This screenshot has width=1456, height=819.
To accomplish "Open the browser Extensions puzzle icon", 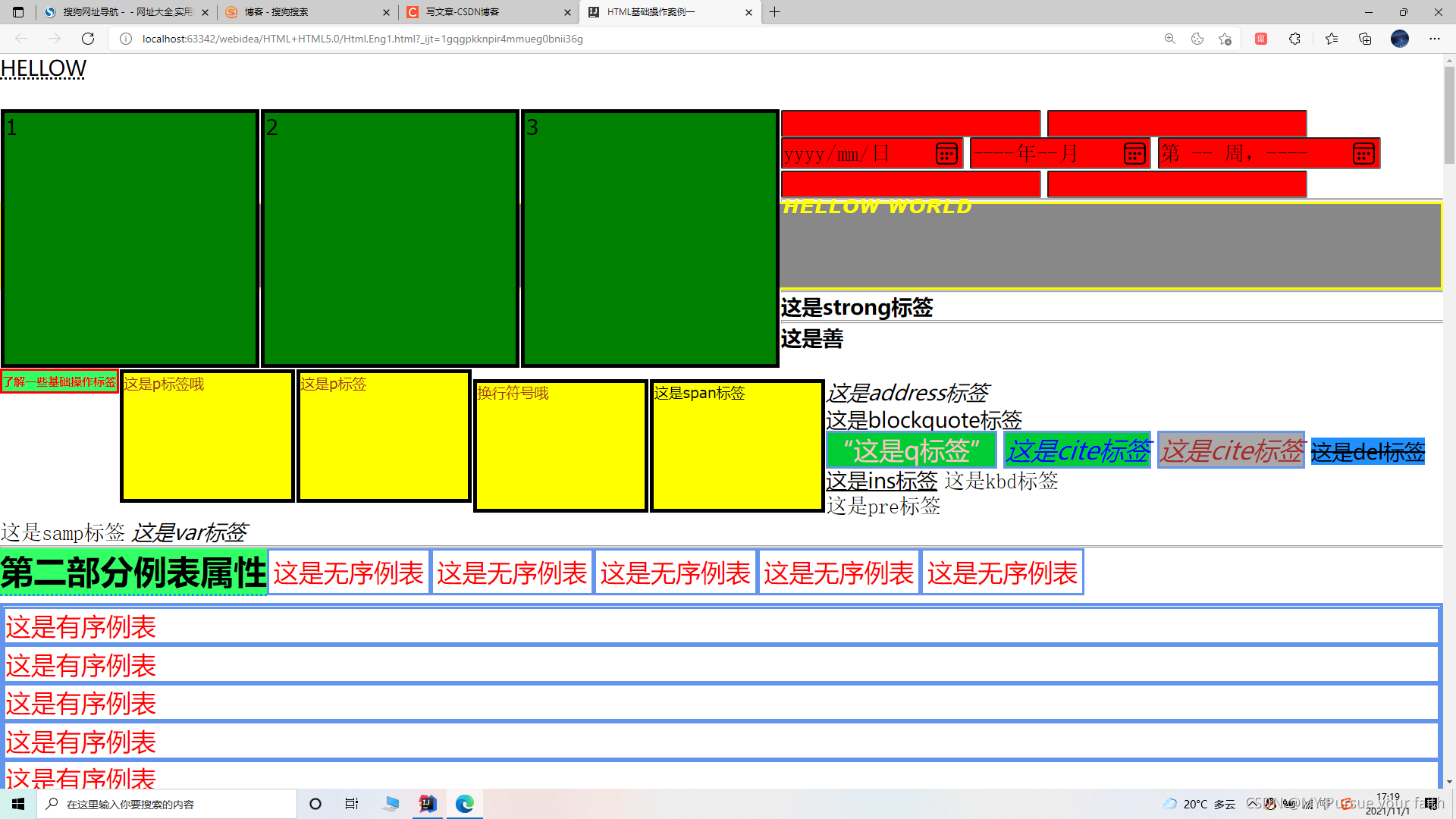I will pos(1294,39).
